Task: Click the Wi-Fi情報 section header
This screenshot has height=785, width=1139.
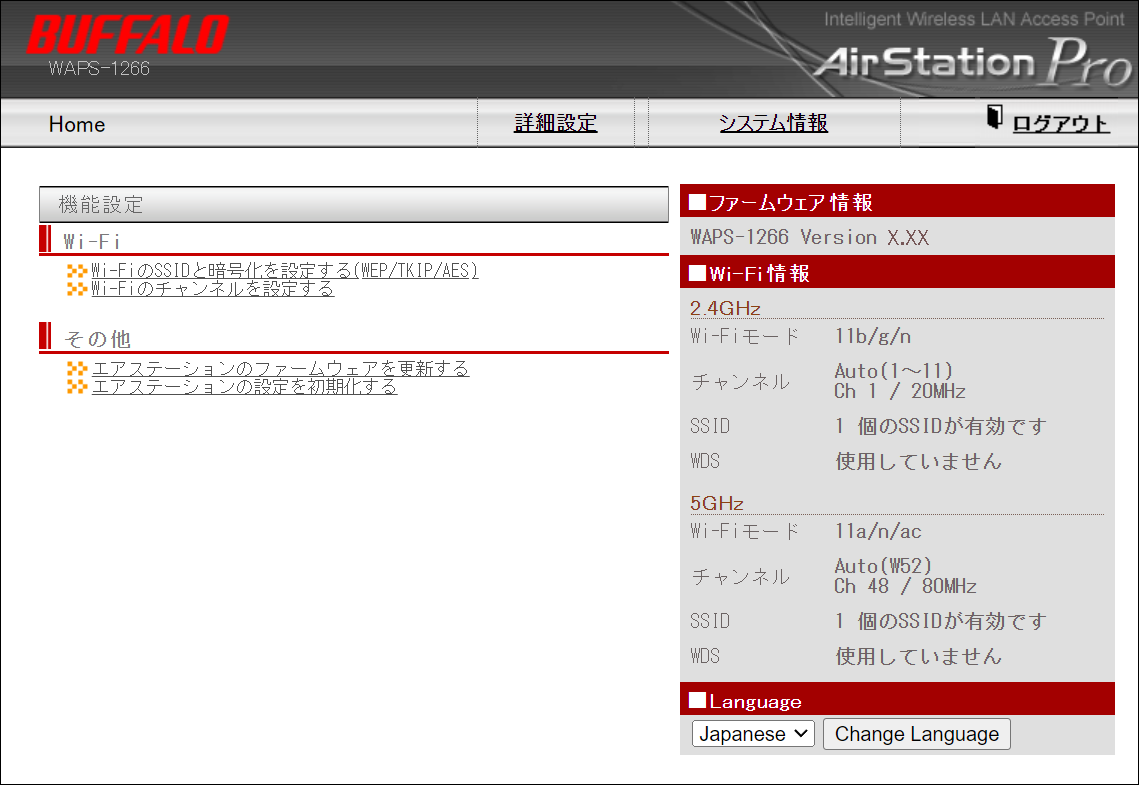Action: tap(896, 274)
